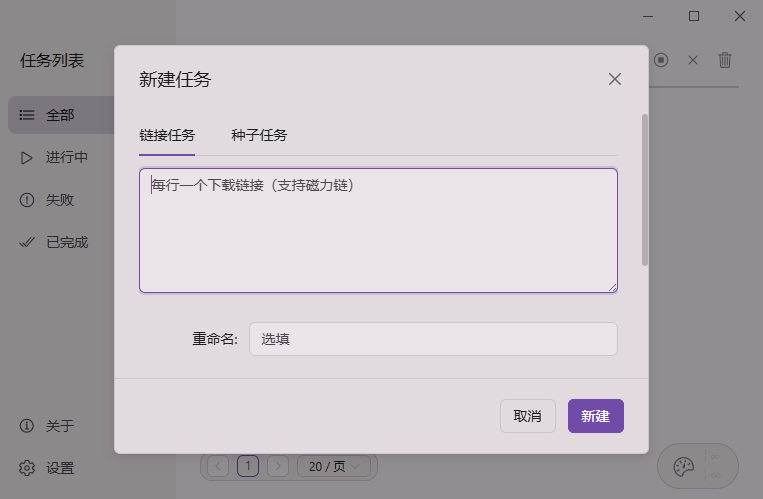The width and height of the screenshot is (763, 499).
Task: Switch to the 种子任务 tab
Action: [x=259, y=135]
